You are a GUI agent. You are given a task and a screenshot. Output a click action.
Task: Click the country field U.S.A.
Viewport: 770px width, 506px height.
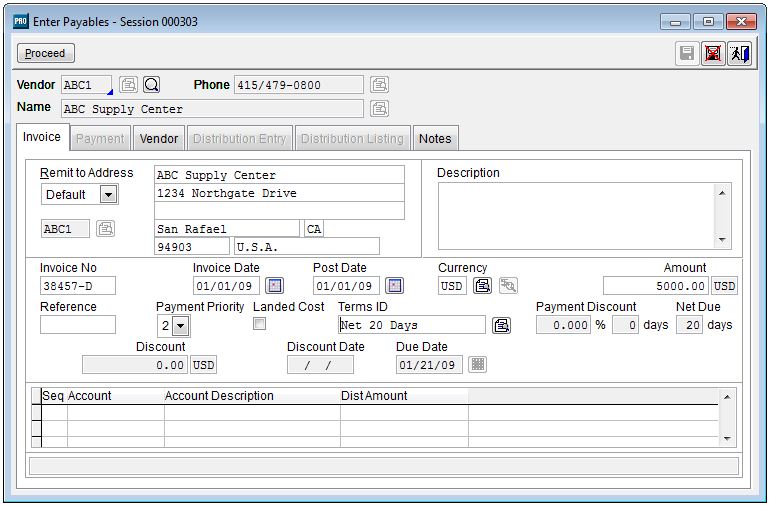(x=307, y=247)
